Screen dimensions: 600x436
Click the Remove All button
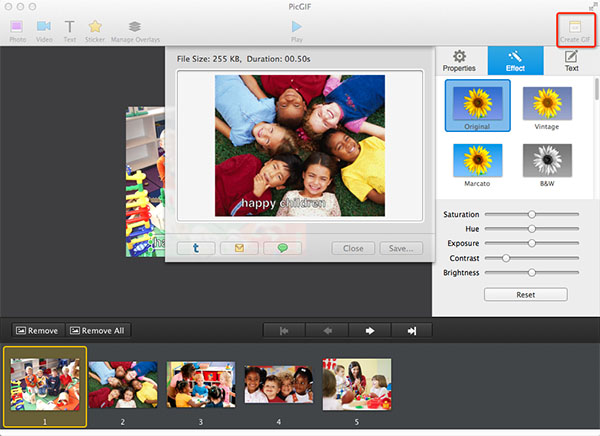point(99,330)
